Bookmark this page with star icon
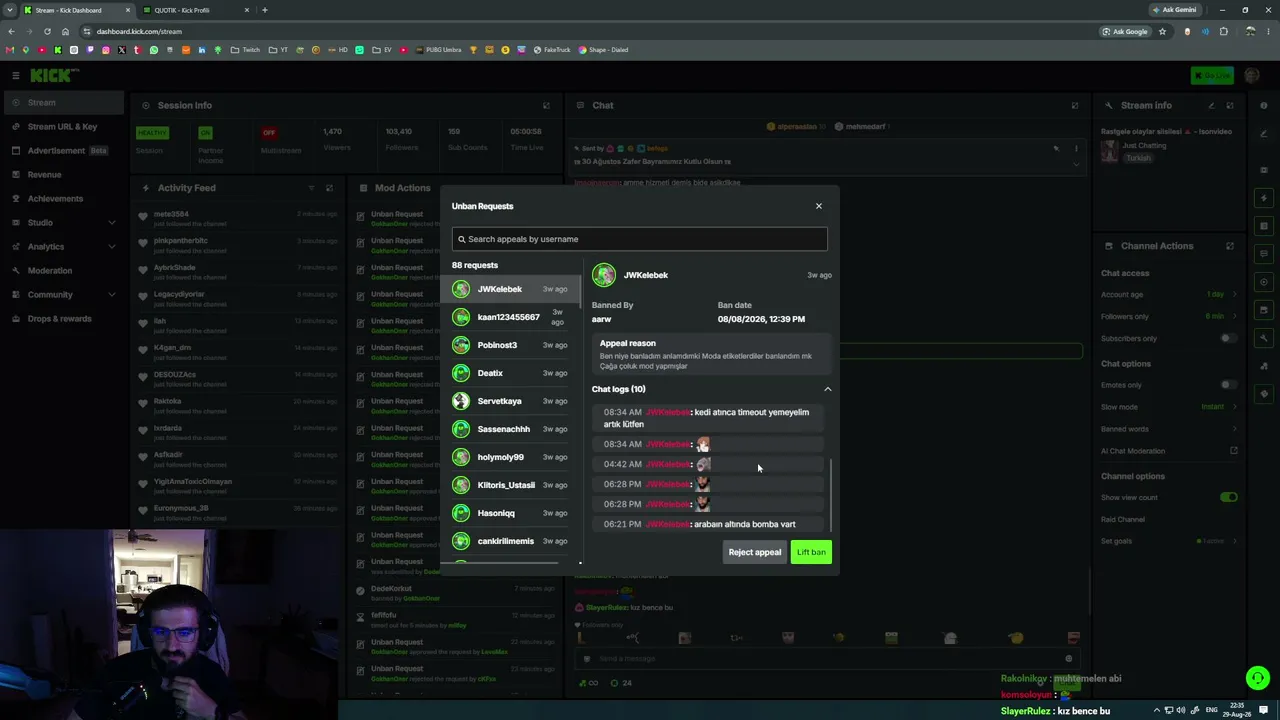The width and height of the screenshot is (1280, 720). coord(1162,31)
